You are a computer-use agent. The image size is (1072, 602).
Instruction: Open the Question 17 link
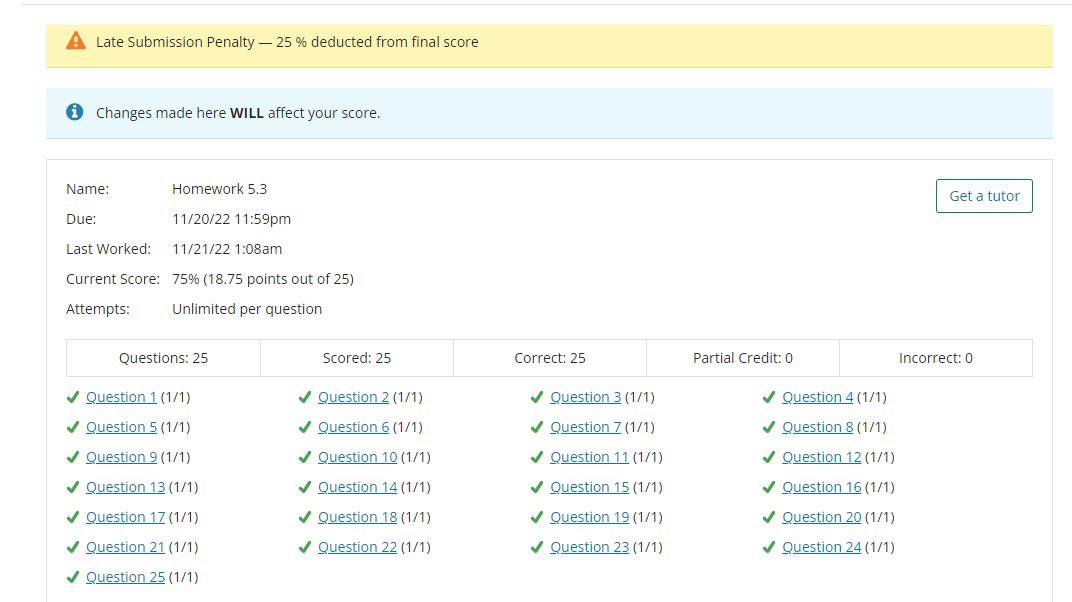(125, 517)
